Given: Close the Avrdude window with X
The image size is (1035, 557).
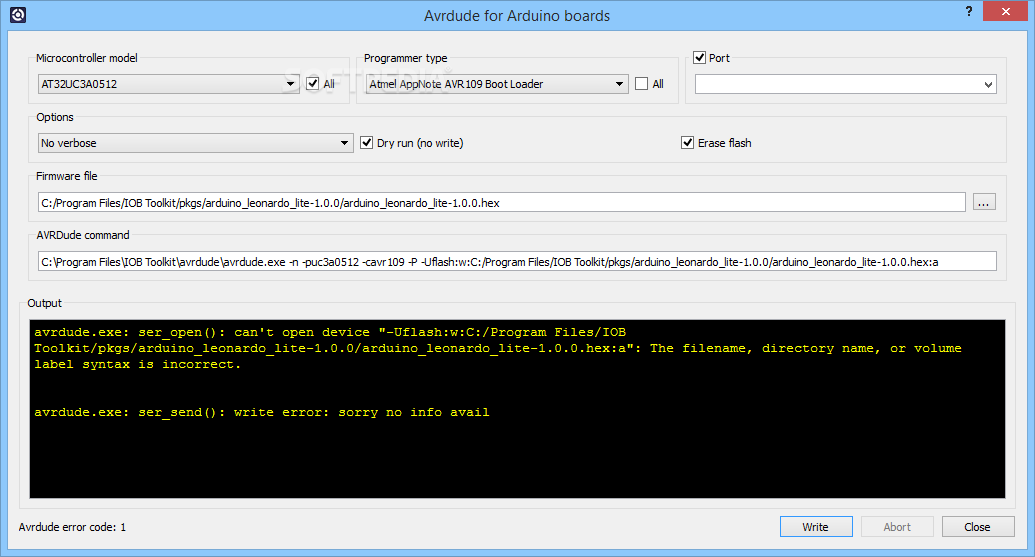Looking at the screenshot, I should coord(1005,11).
